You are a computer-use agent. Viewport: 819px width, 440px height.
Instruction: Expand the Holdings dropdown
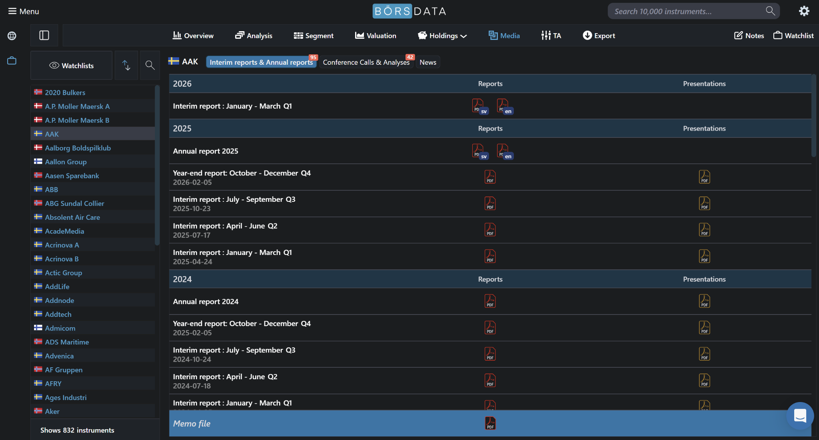(442, 36)
